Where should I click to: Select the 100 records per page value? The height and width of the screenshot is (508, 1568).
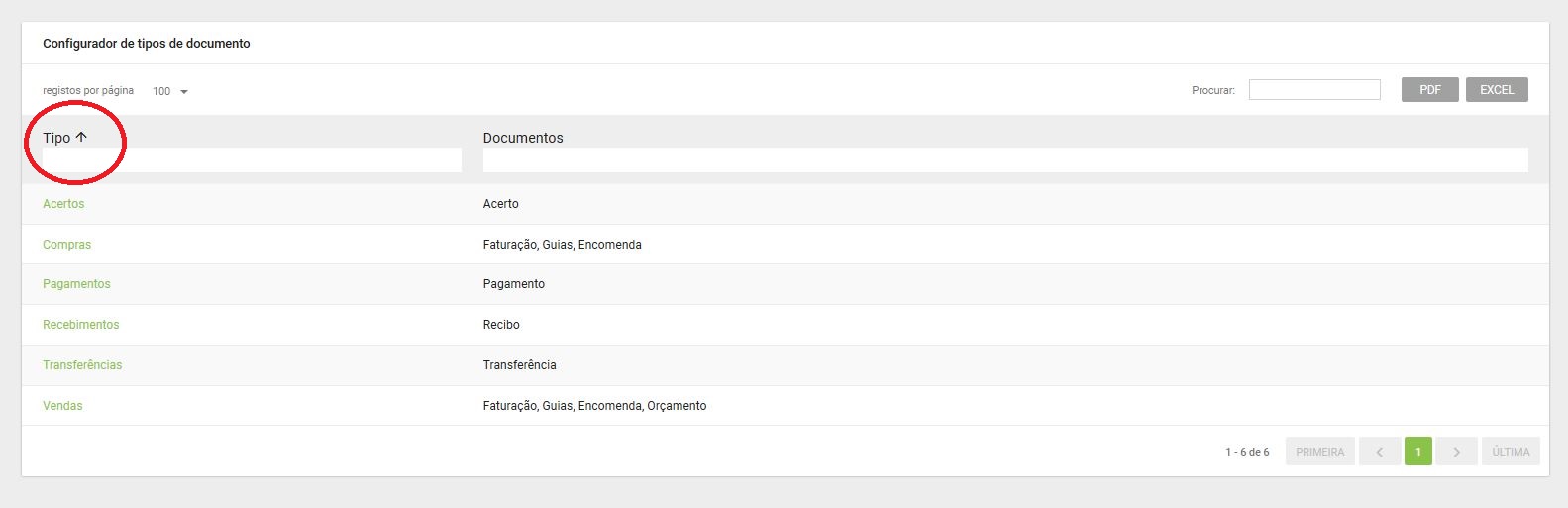pos(161,91)
